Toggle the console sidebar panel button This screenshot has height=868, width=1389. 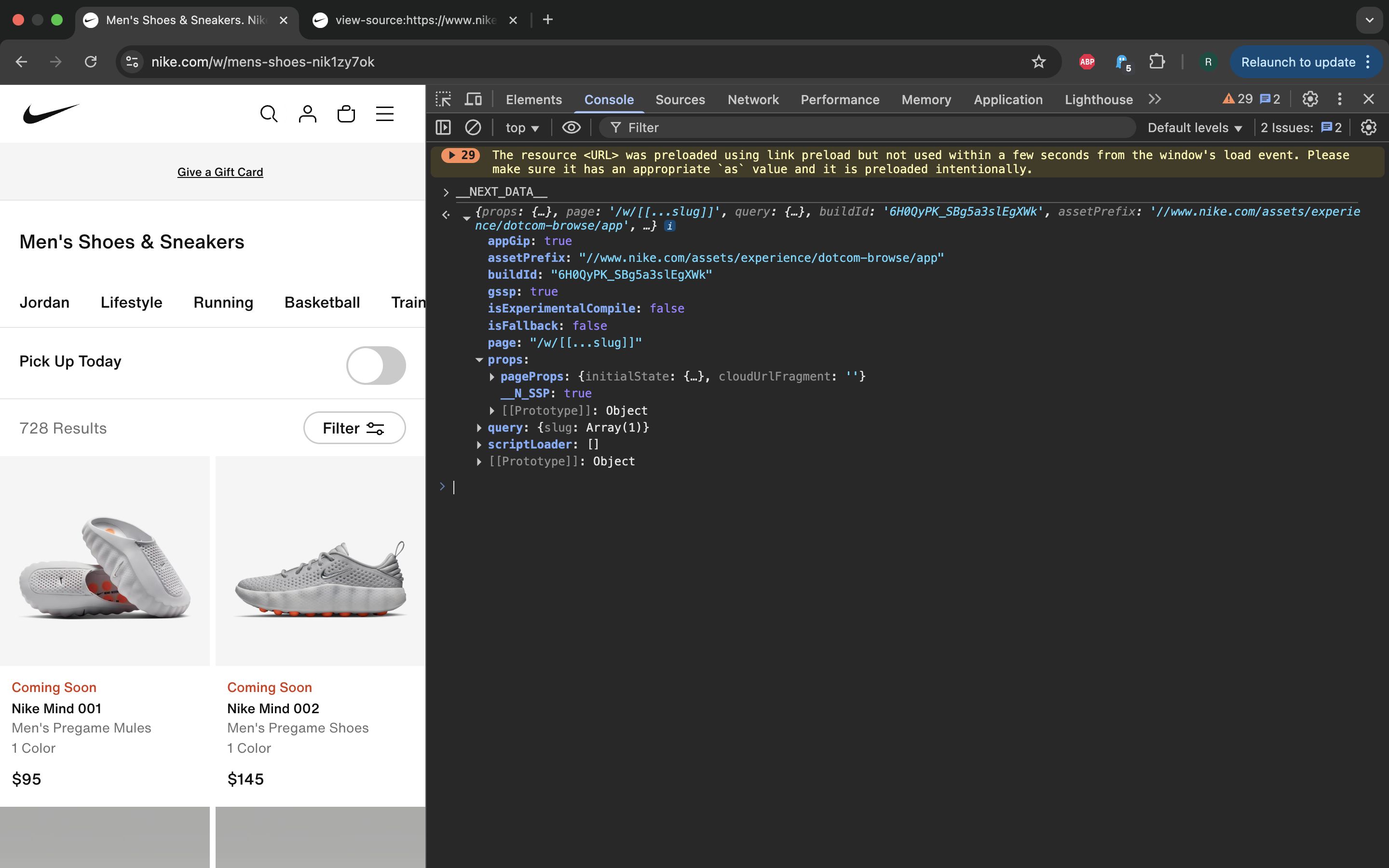tap(443, 127)
